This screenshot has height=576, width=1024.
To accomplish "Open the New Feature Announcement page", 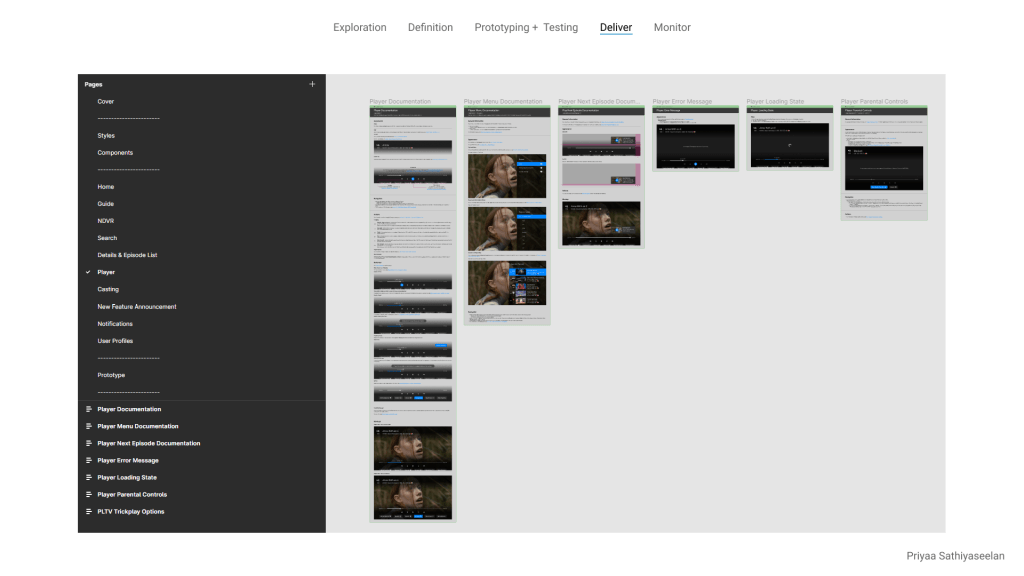I will [137, 307].
